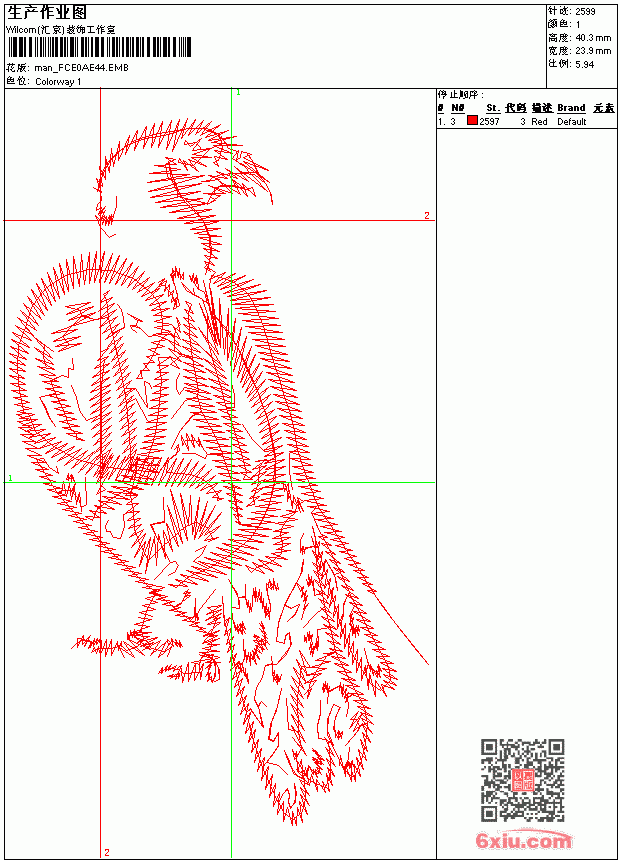The width and height of the screenshot is (620, 860).
Task: Click the green guide marker 1 at top
Action: 238,93
